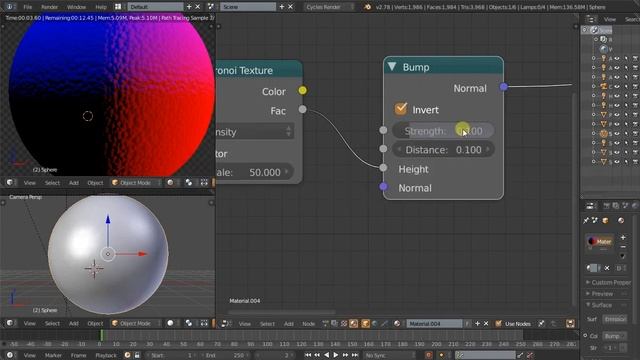Click the pin node tree icon
The width and height of the screenshot is (640, 360).
[542, 324]
